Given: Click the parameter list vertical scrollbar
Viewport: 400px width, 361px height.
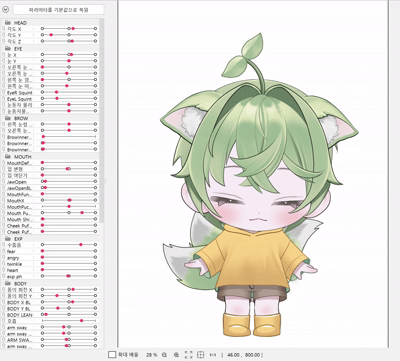Looking at the screenshot, I should pos(102,120).
